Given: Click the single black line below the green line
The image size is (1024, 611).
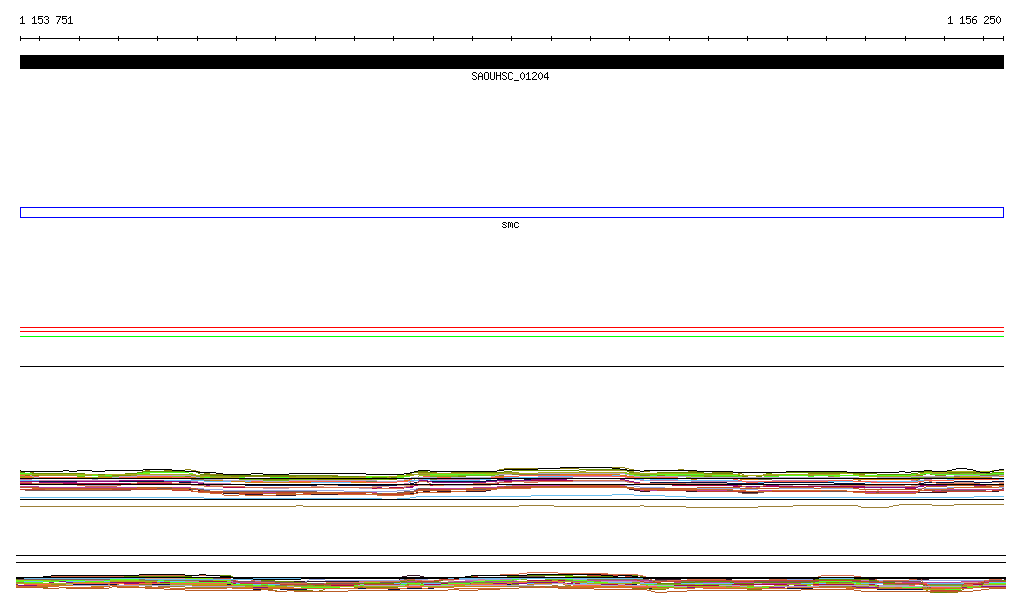Looking at the screenshot, I should click(x=511, y=366).
